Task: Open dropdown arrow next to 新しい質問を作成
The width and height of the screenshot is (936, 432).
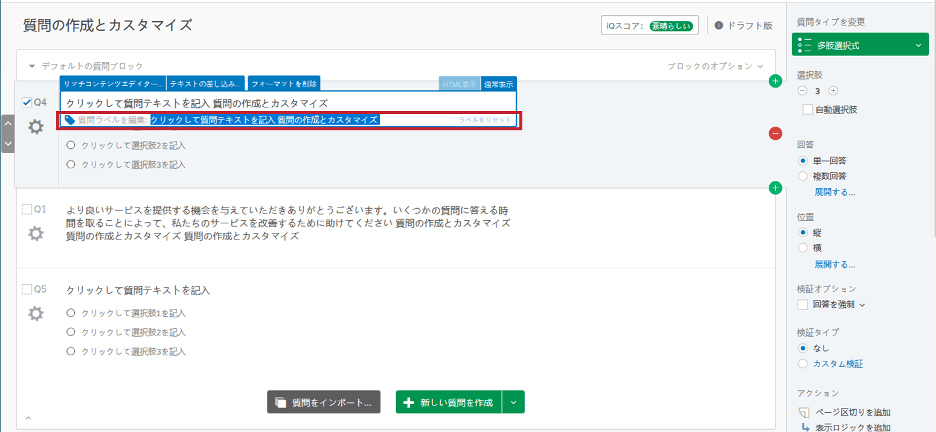Action: 513,403
